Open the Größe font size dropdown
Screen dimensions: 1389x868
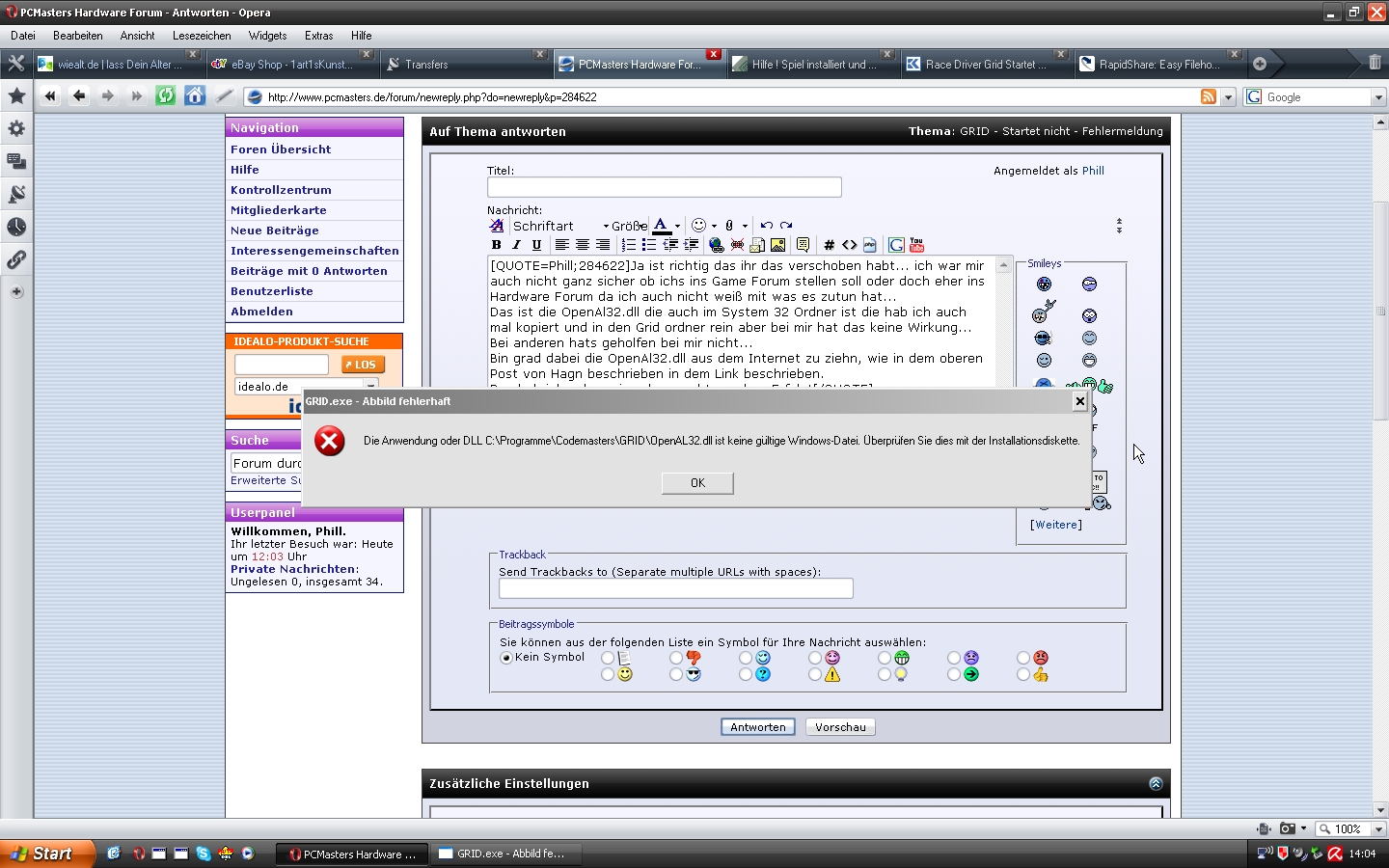(630, 226)
